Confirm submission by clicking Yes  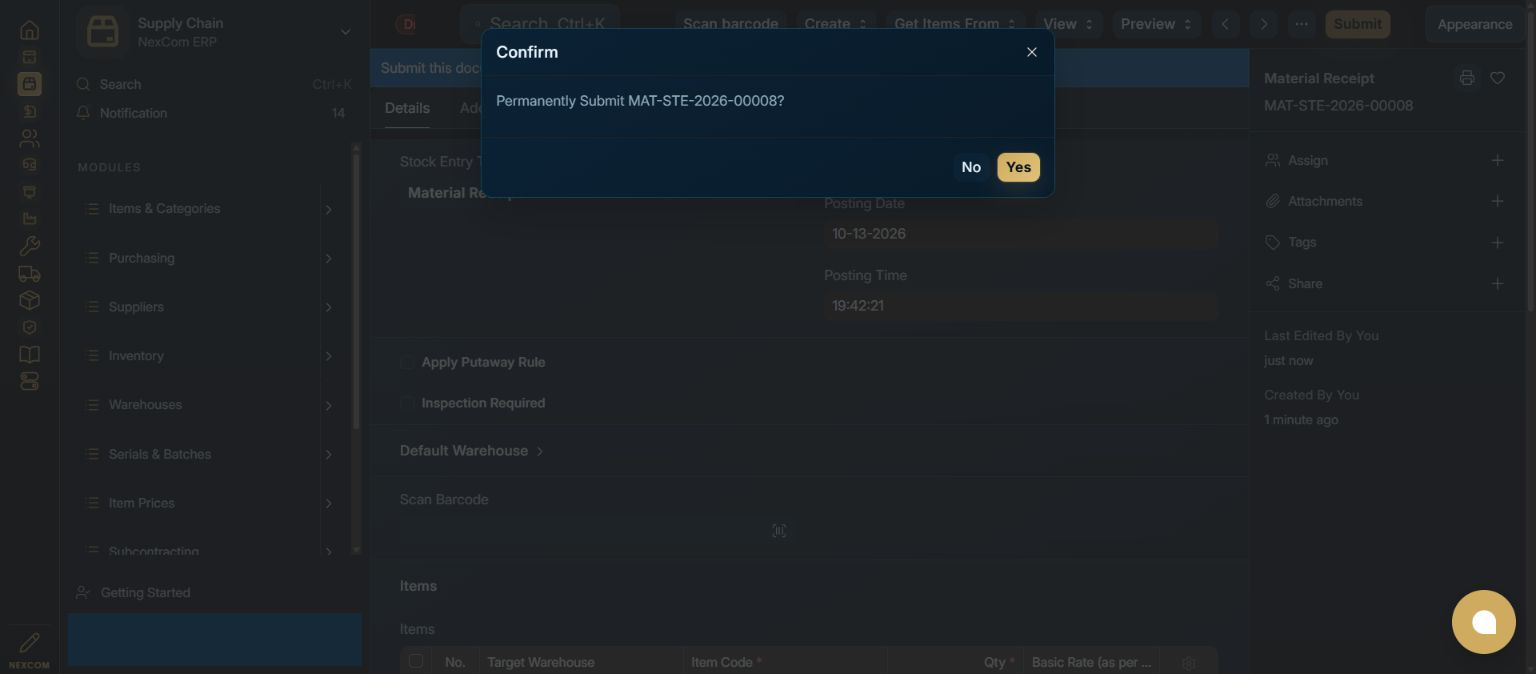1018,167
